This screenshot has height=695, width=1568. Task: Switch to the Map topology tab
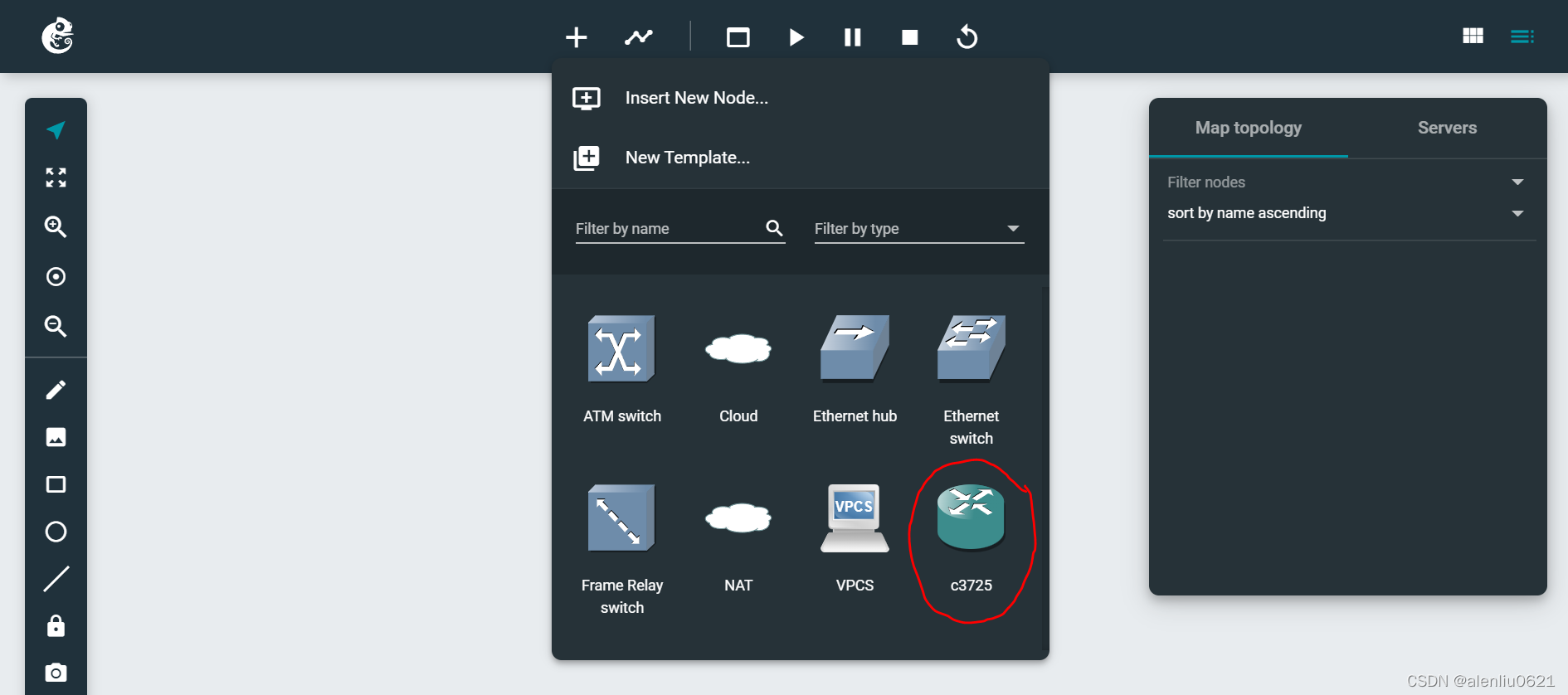pyautogui.click(x=1249, y=128)
